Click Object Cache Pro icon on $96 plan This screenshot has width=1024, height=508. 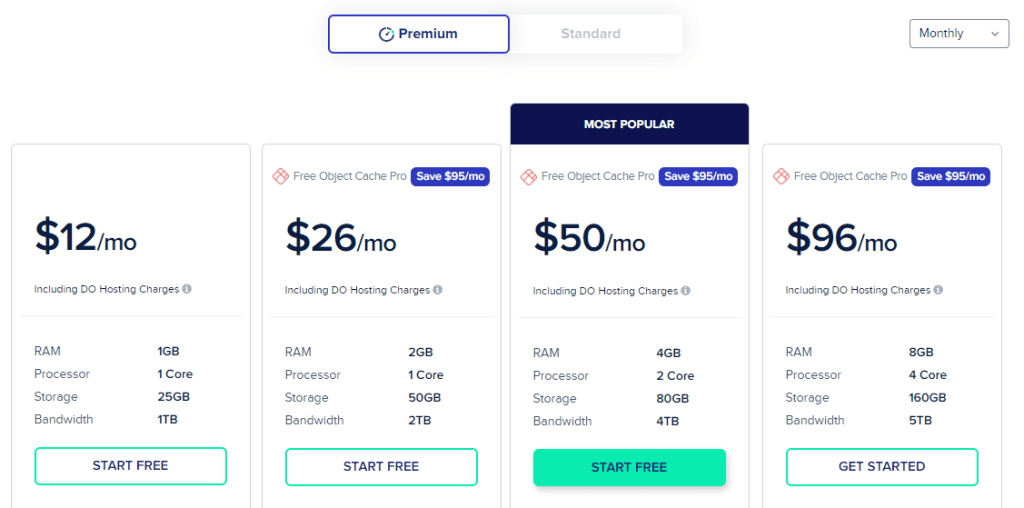point(781,176)
